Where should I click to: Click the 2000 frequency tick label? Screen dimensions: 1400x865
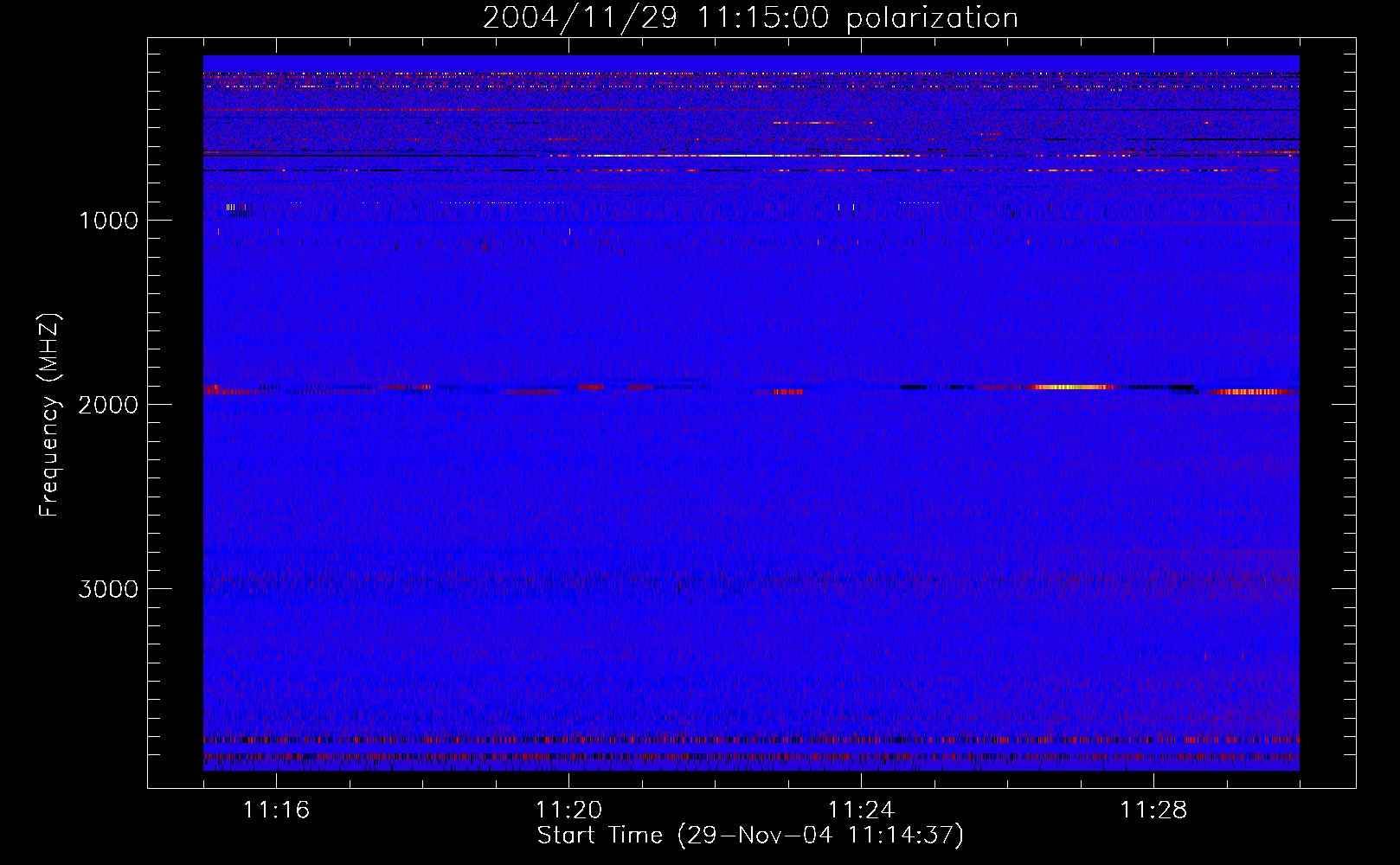[x=108, y=405]
